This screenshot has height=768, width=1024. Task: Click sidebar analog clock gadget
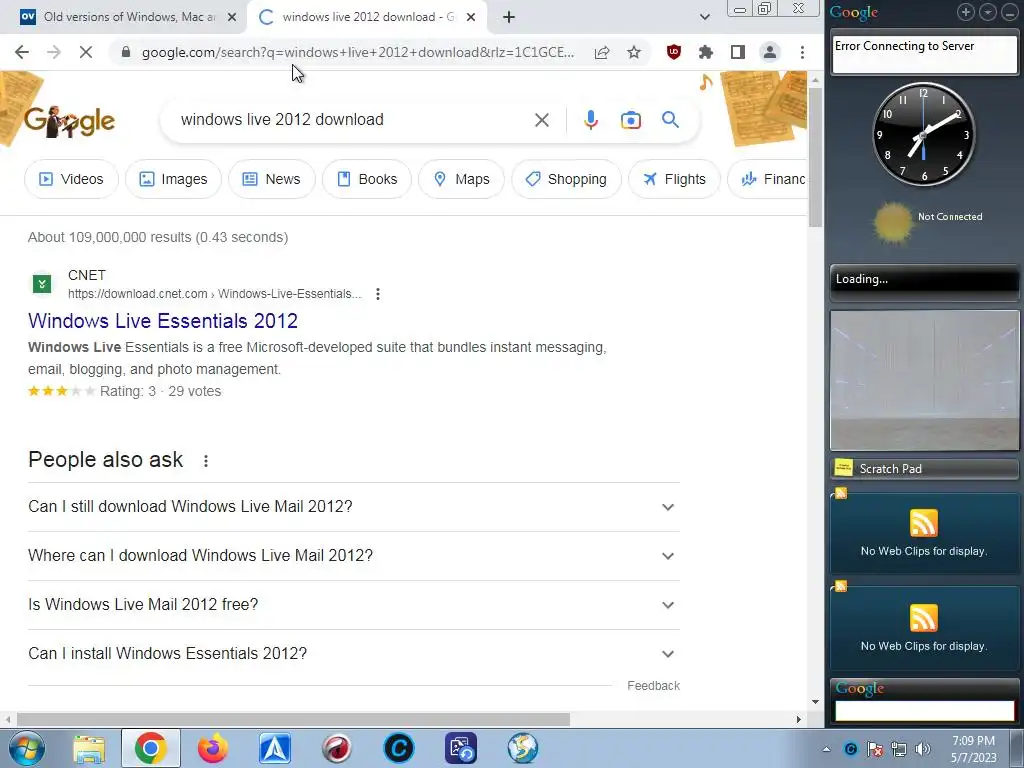click(x=923, y=135)
